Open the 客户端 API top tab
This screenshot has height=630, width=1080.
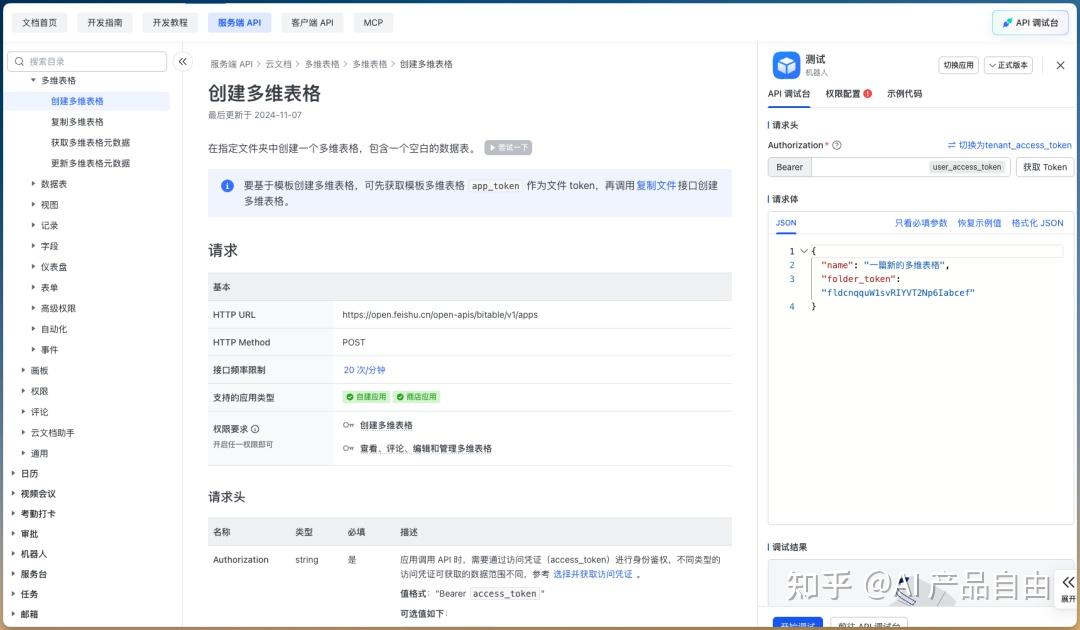point(312,23)
